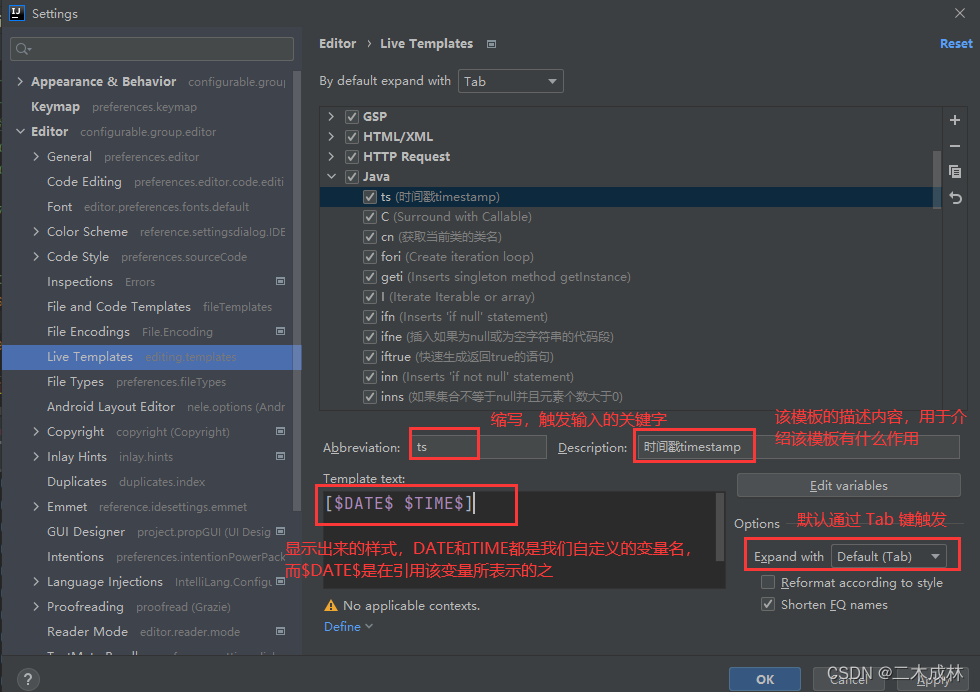Collapse the Editor settings section
This screenshot has height=692, width=980.
(20, 131)
